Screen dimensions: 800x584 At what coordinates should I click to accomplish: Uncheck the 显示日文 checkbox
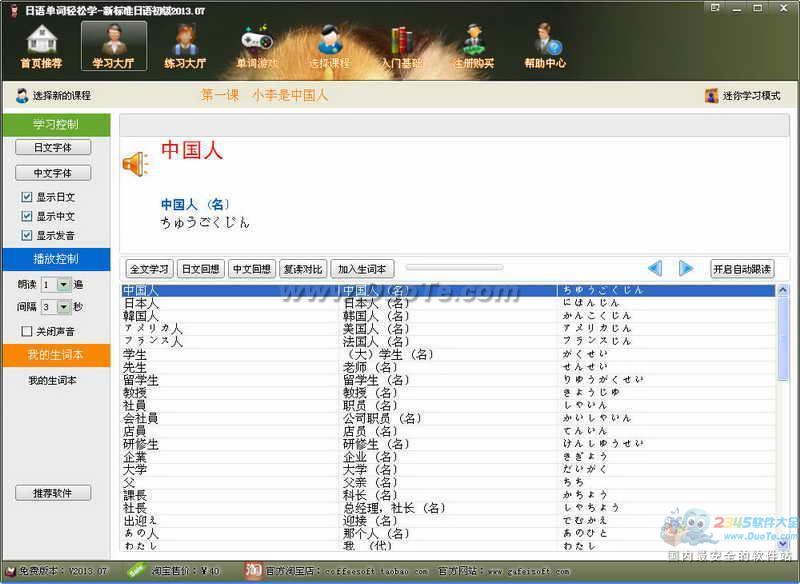click(27, 198)
